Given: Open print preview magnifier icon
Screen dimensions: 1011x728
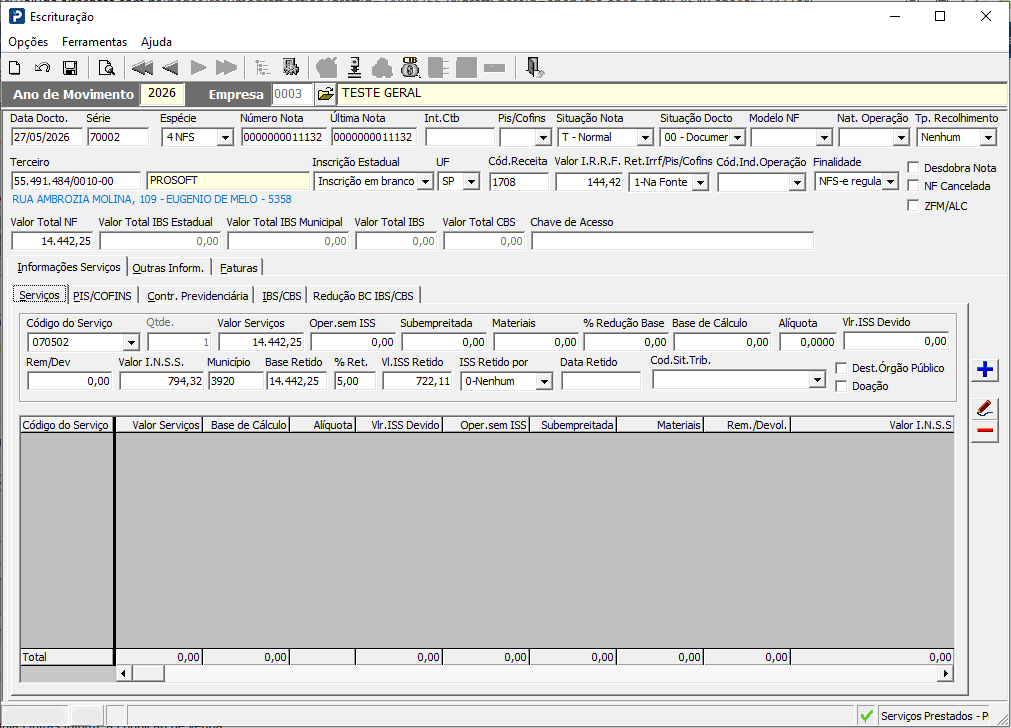Looking at the screenshot, I should pos(106,68).
